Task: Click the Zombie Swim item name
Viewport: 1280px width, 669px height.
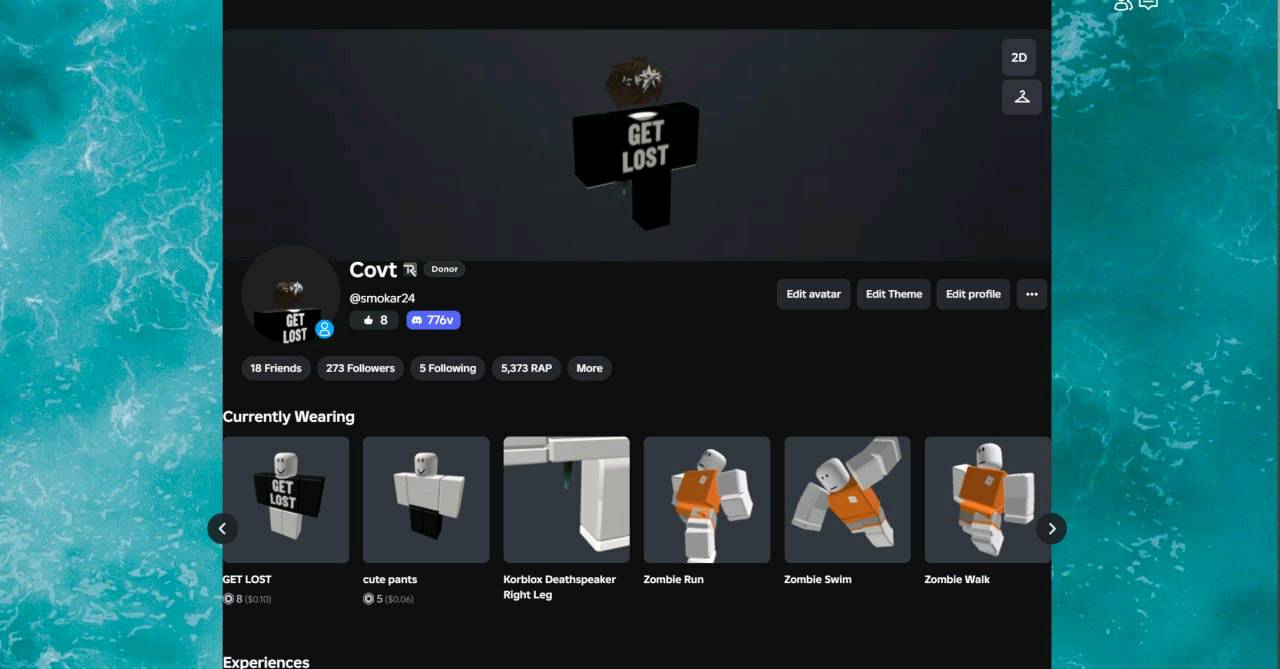Action: pyautogui.click(x=818, y=579)
